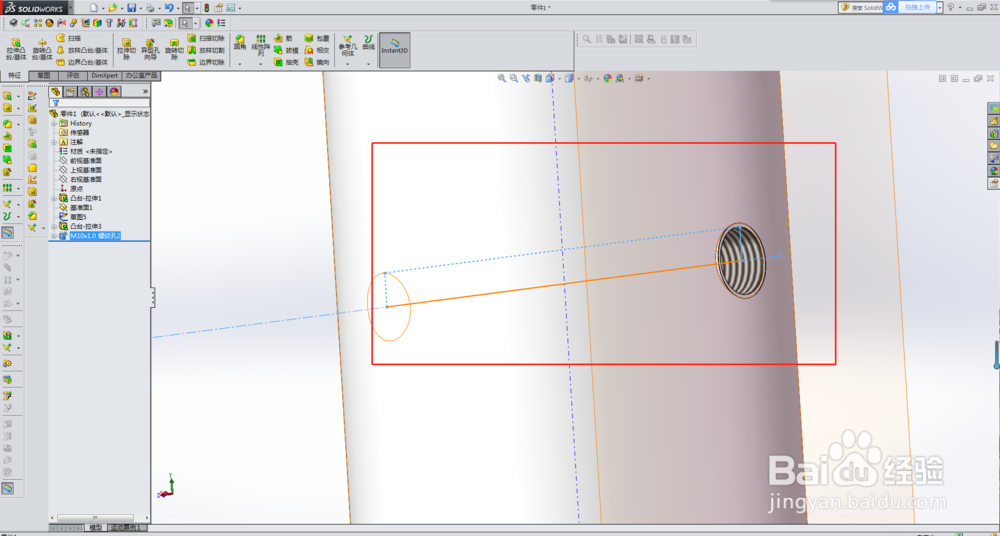The height and width of the screenshot is (536, 1000).
Task: Select the 圆角 fillet tool
Action: [240, 43]
